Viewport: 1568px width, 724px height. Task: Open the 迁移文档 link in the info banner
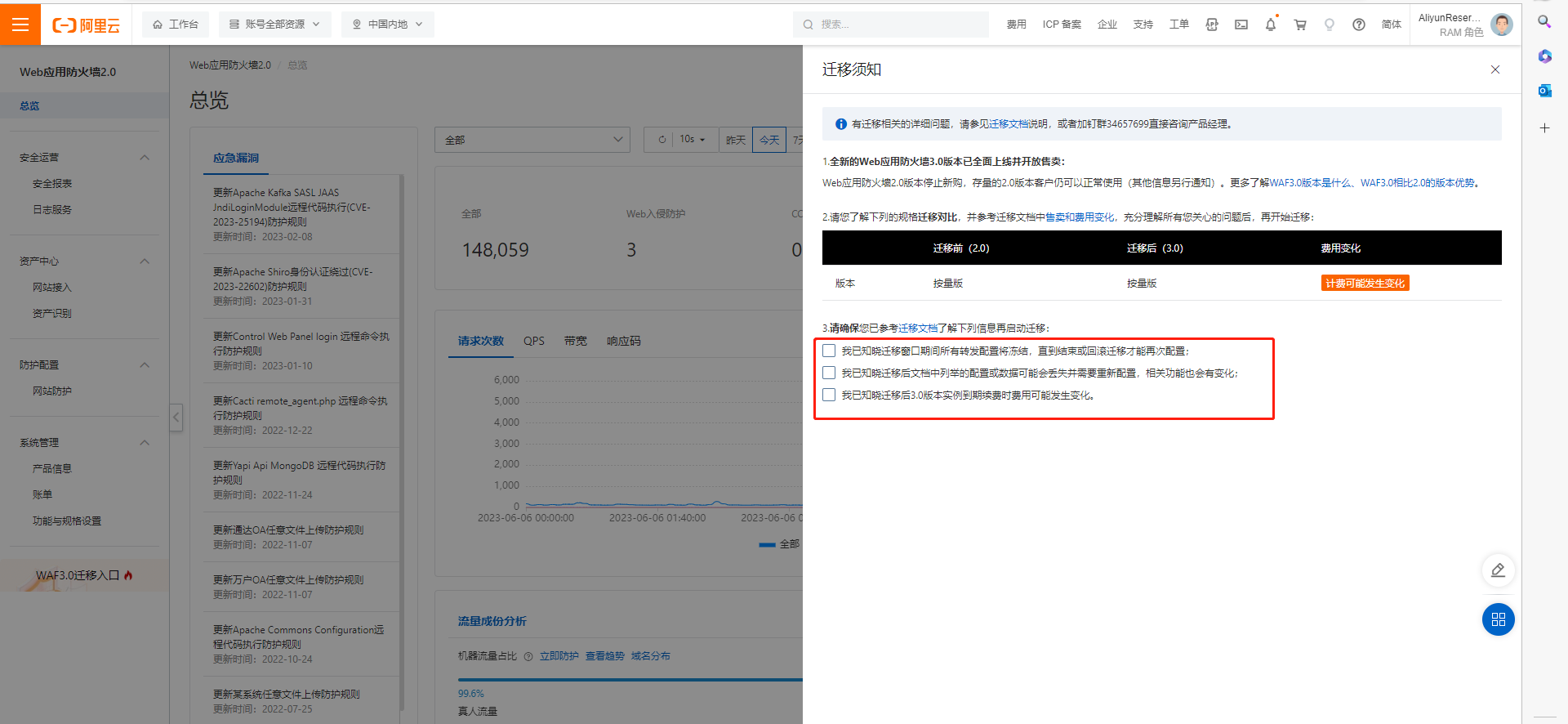click(x=1009, y=124)
